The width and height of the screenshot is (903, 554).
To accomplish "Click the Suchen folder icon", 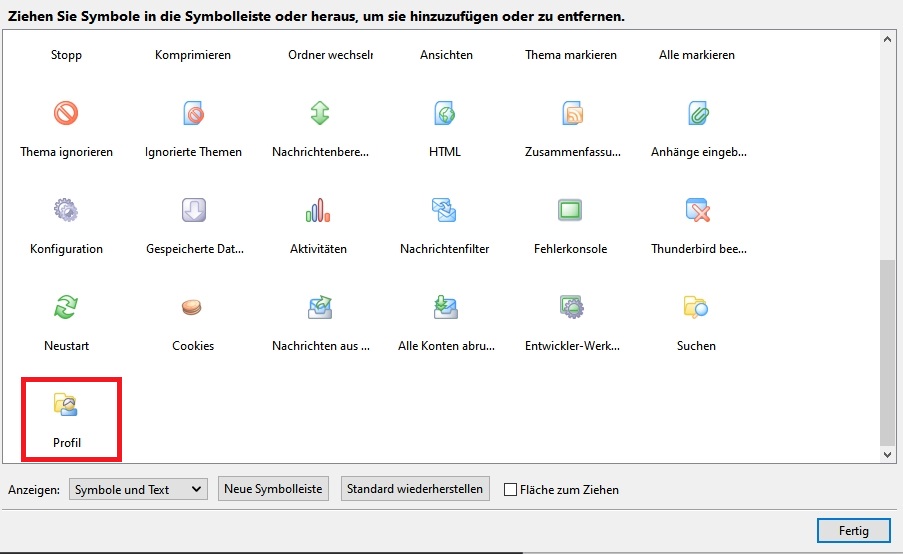I will click(x=696, y=307).
